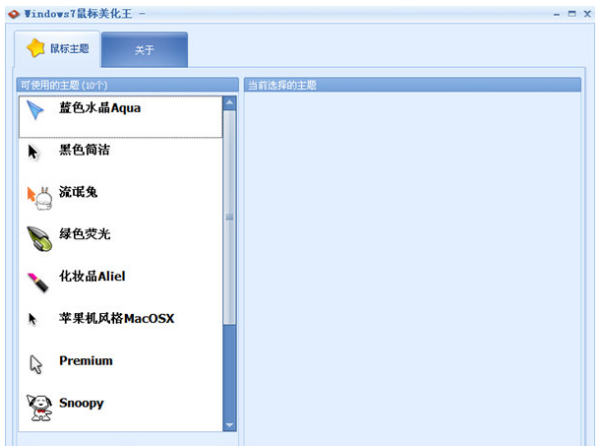The image size is (600, 446).
Task: Select the Premium theme
Action: [121, 369]
